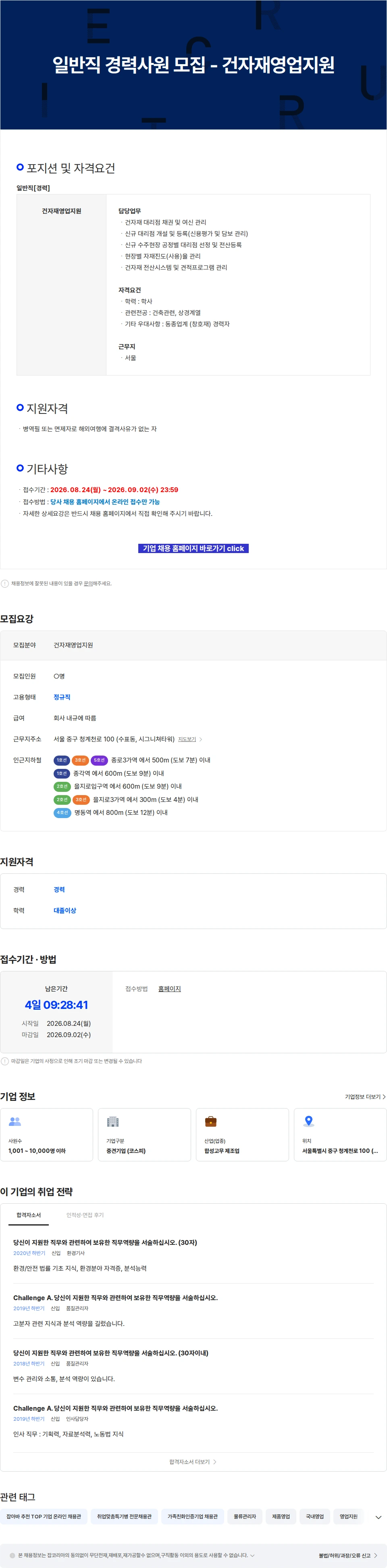This screenshot has width=387, height=1568.
Task: Click 당사 채용 홈페이지에서 온라인 접수만 가능 text
Action: (x=105, y=501)
